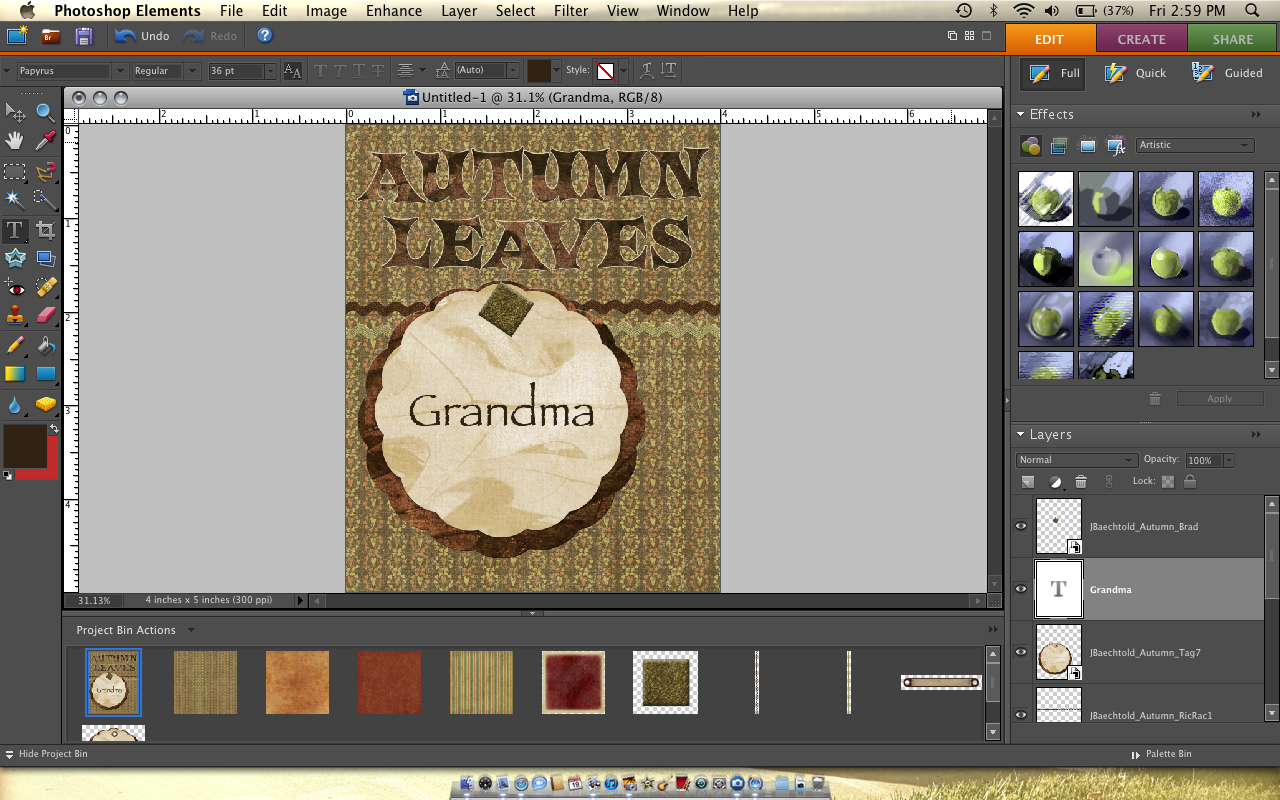Screen dimensions: 1280x800
Task: Select the Red Eye Removal tool
Action: pos(14,288)
